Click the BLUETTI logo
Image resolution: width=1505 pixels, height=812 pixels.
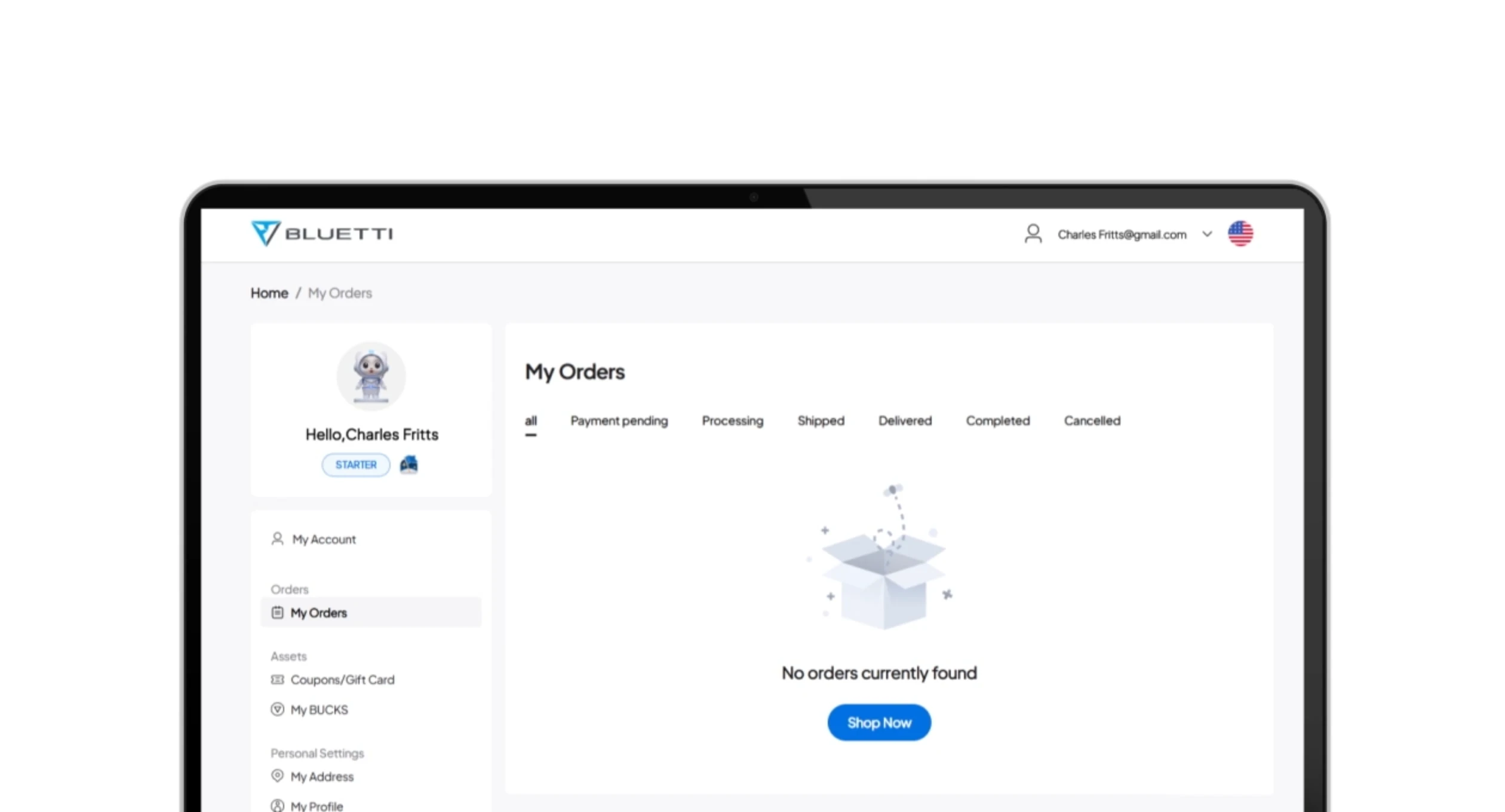pos(322,233)
